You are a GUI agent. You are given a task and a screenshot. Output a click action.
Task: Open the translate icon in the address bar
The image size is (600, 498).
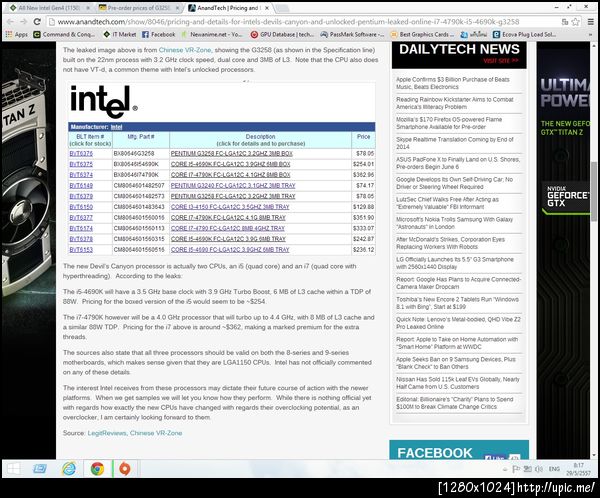[x=564, y=22]
